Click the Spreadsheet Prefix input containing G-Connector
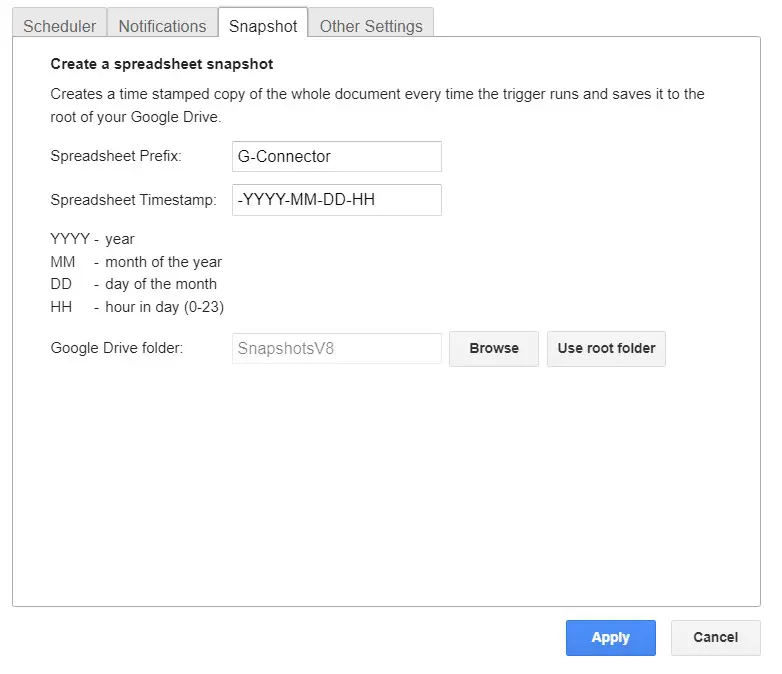Screen dimensions: 782x674 coord(336,156)
